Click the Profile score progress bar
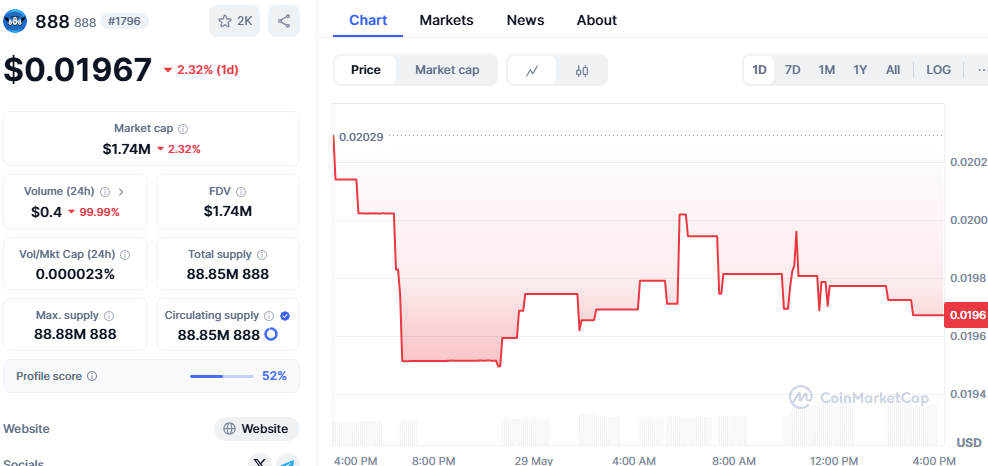Image resolution: width=988 pixels, height=466 pixels. pos(222,377)
